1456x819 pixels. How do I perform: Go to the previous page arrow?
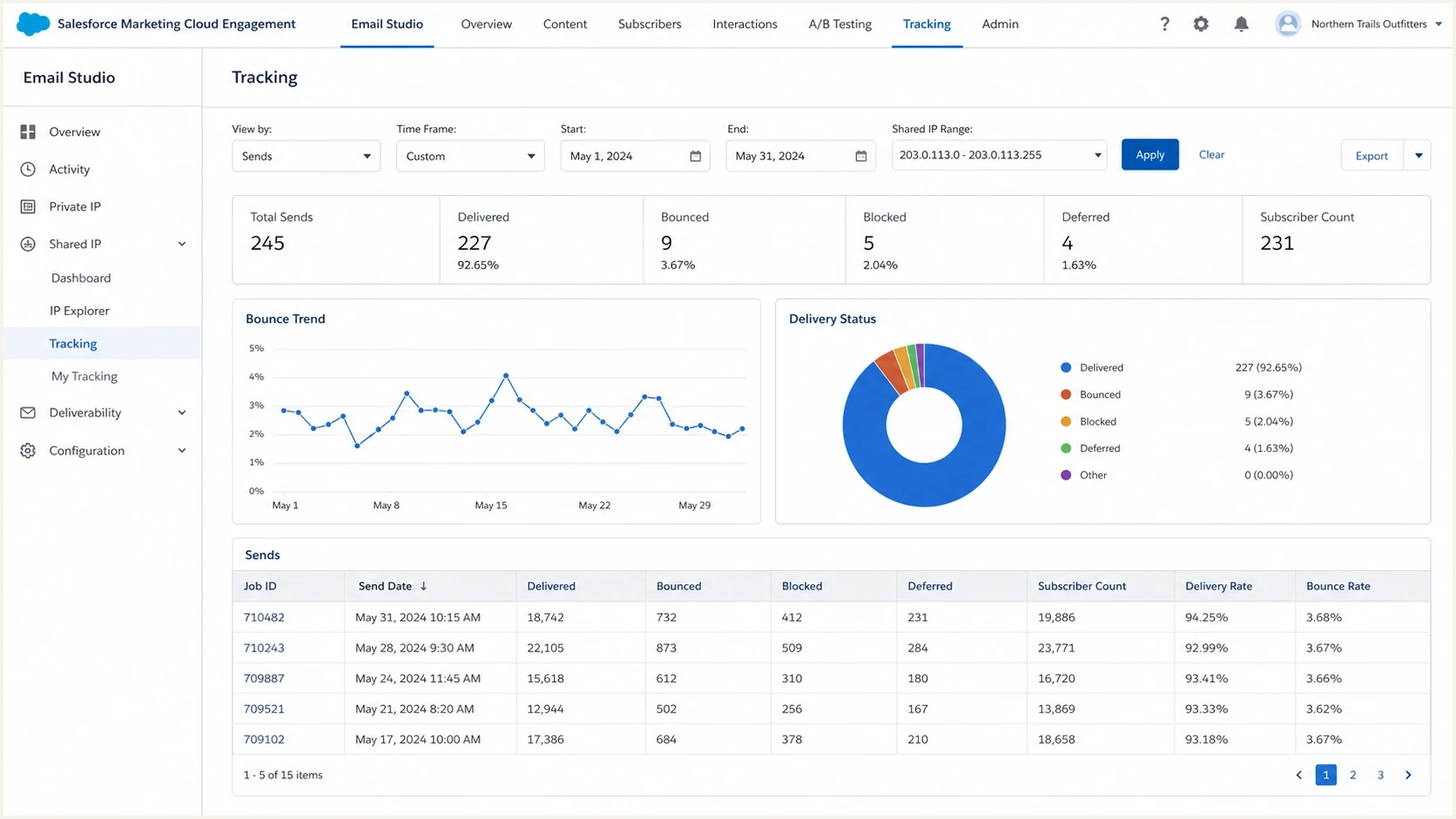point(1298,775)
